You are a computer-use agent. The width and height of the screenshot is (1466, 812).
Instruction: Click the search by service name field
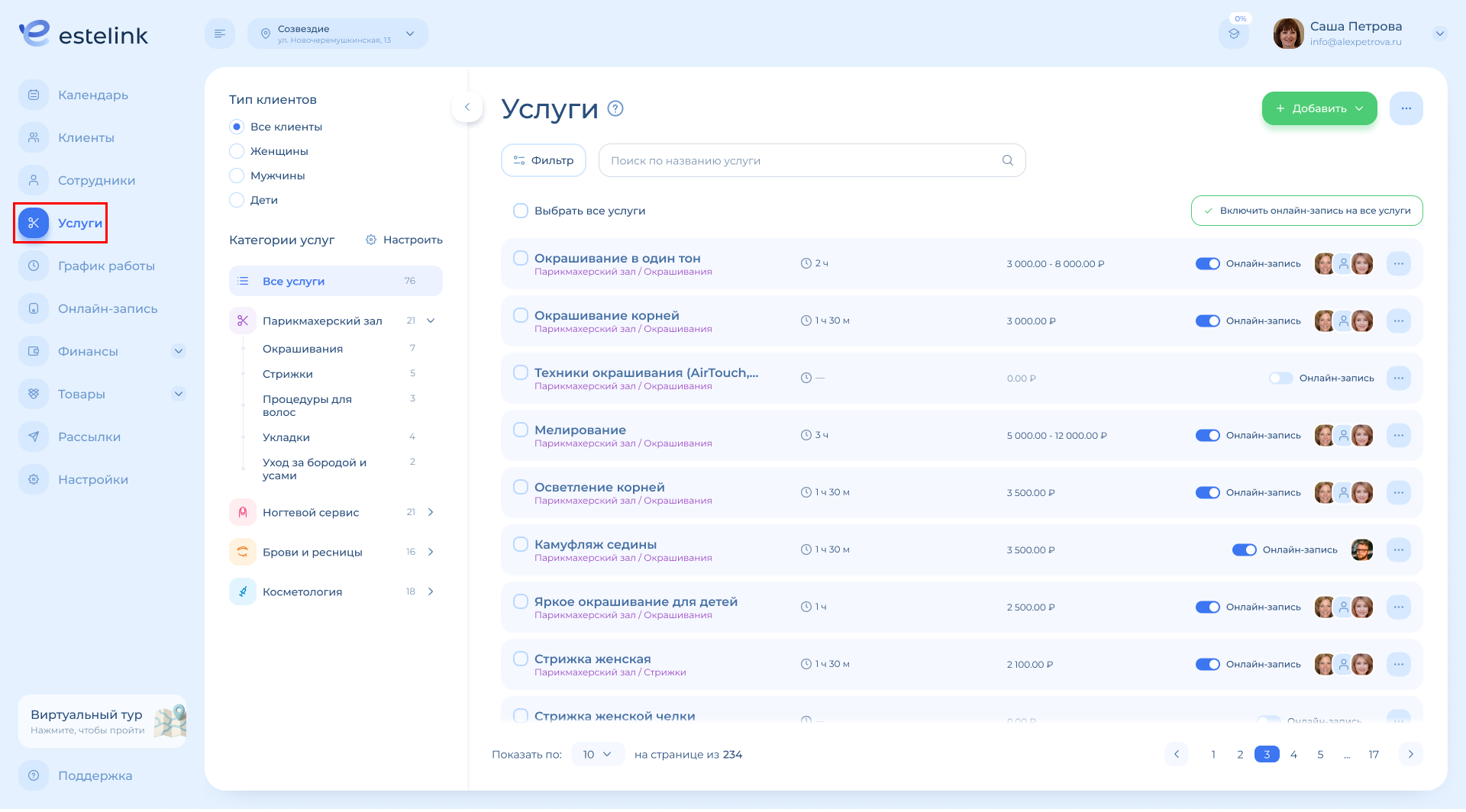pyautogui.click(x=802, y=160)
